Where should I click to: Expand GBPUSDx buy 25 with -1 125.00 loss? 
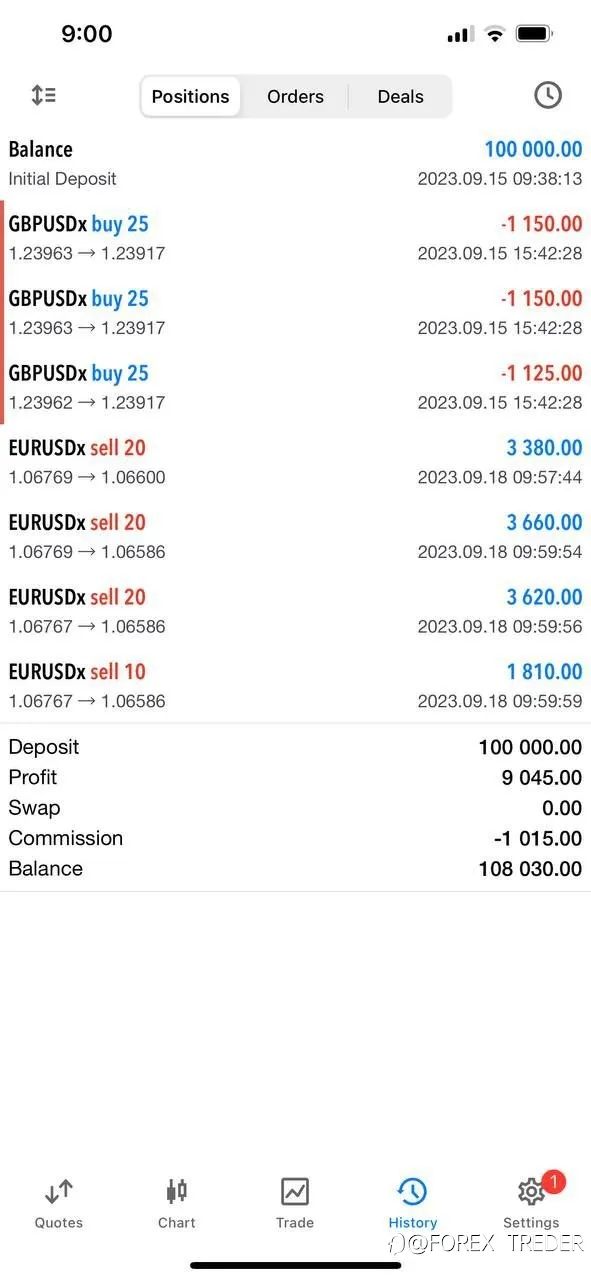click(295, 387)
